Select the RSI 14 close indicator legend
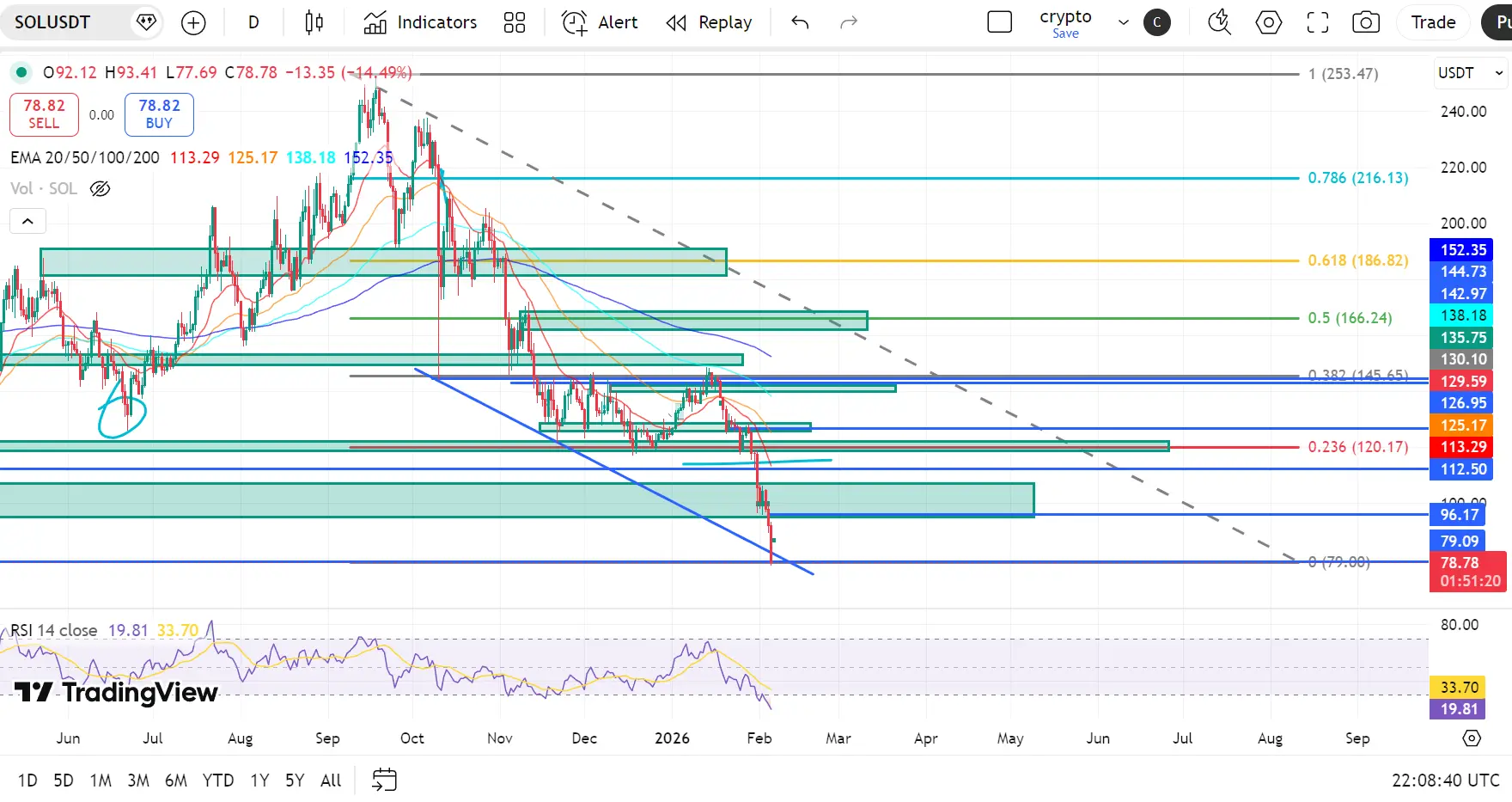The width and height of the screenshot is (1512, 802). point(53,630)
